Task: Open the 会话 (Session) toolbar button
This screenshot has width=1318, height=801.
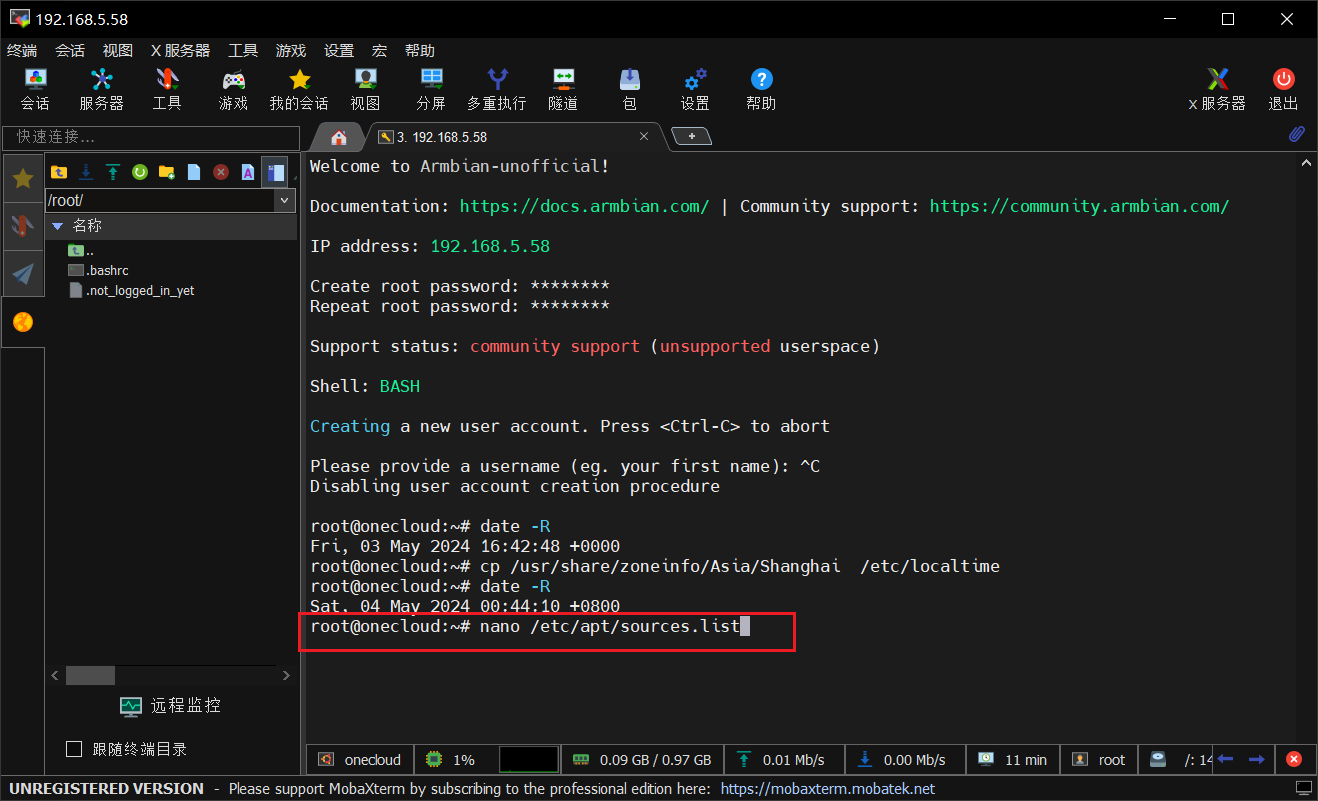Action: [x=35, y=89]
